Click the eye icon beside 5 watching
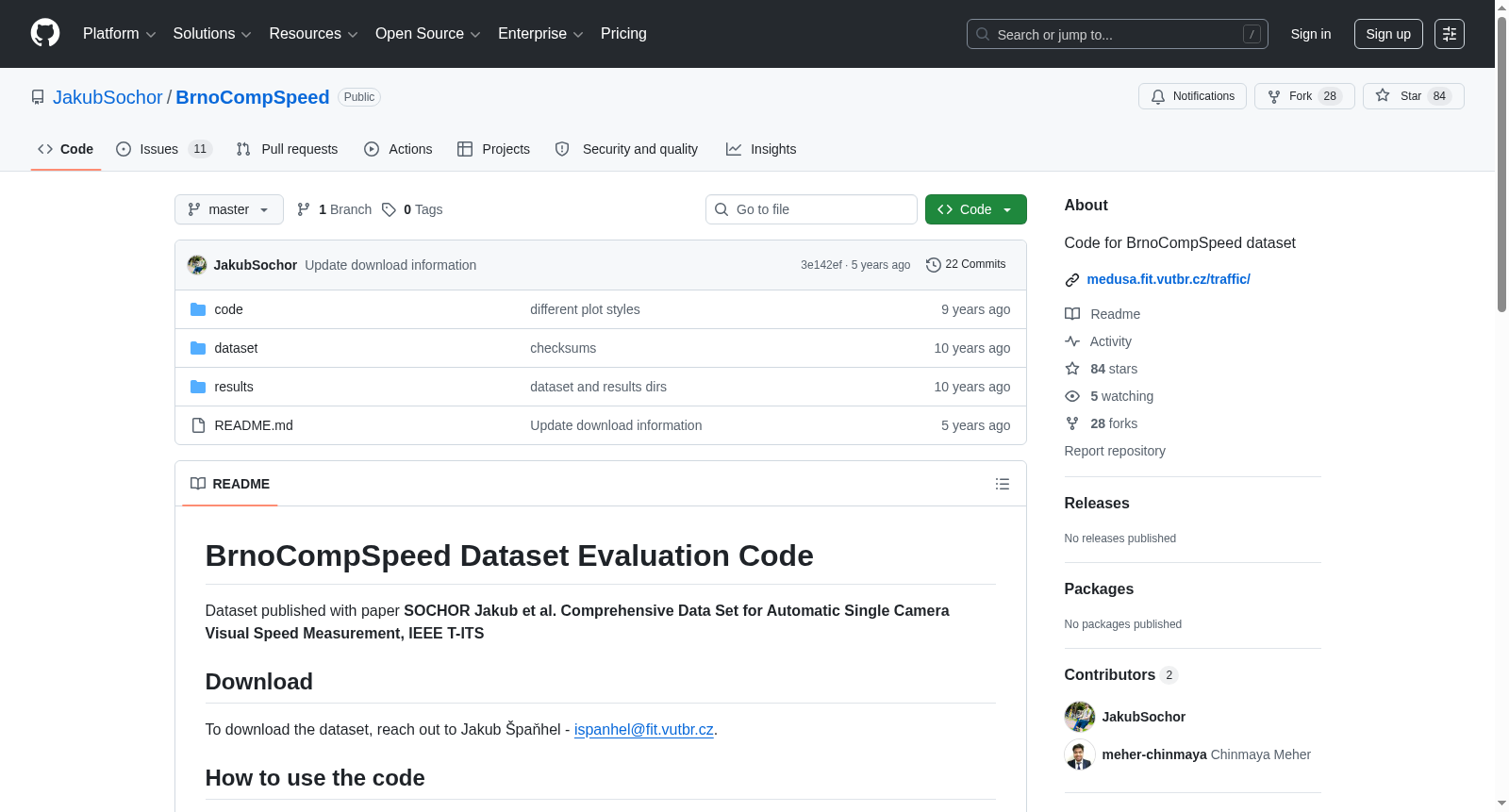This screenshot has width=1509, height=812. click(1072, 396)
